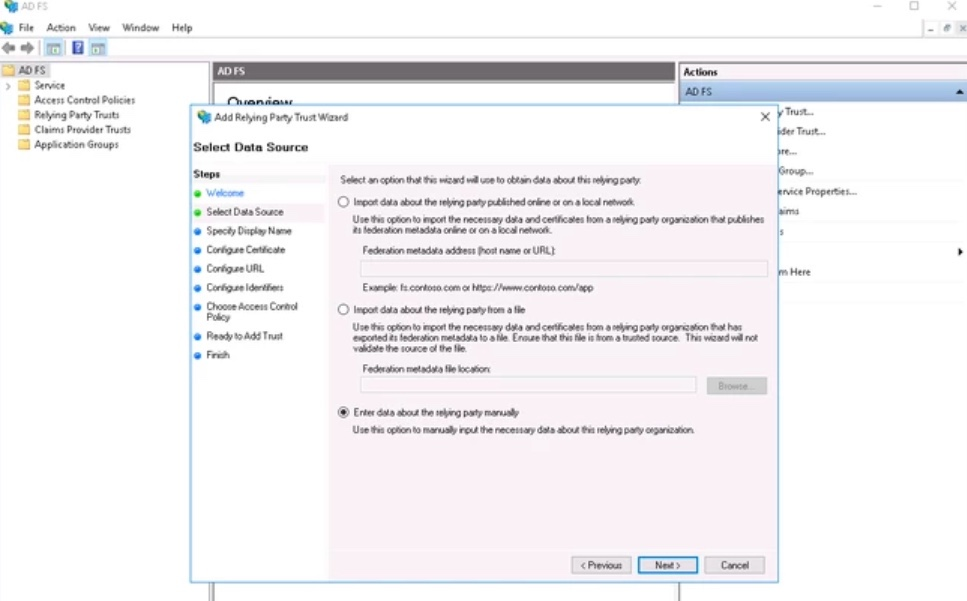Click the Access Control Policies folder icon
This screenshot has height=601, width=967.
[x=24, y=100]
